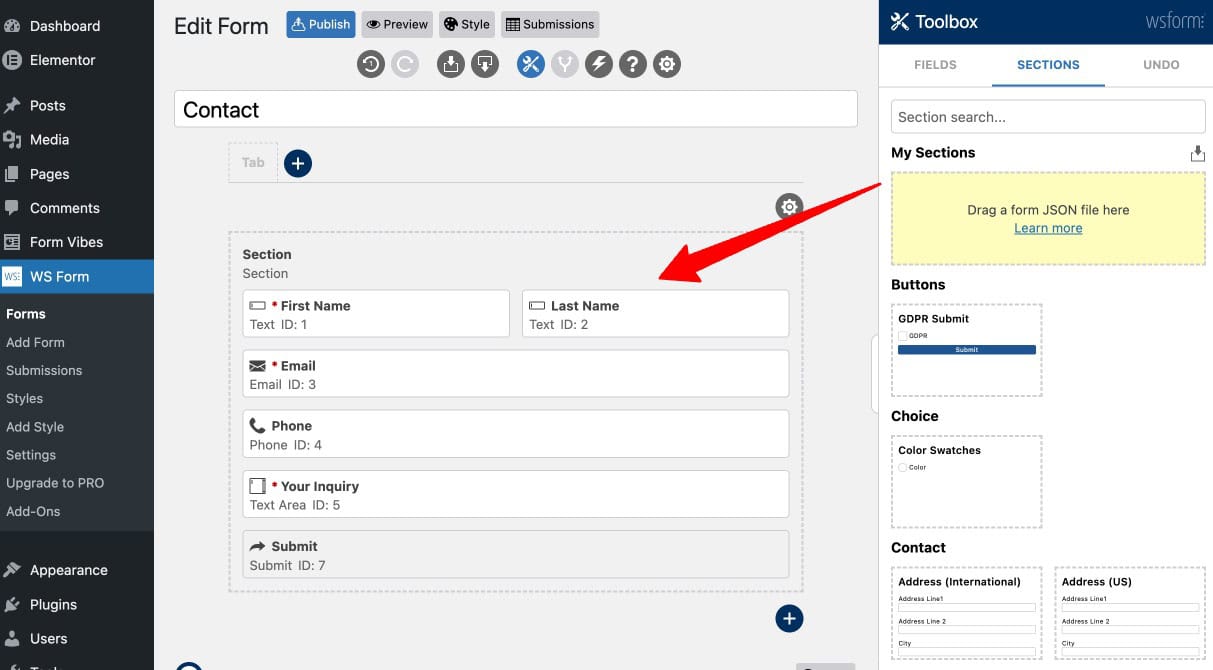This screenshot has height=670, width=1213.
Task: Click the First Name text field icon
Action: [x=257, y=306]
